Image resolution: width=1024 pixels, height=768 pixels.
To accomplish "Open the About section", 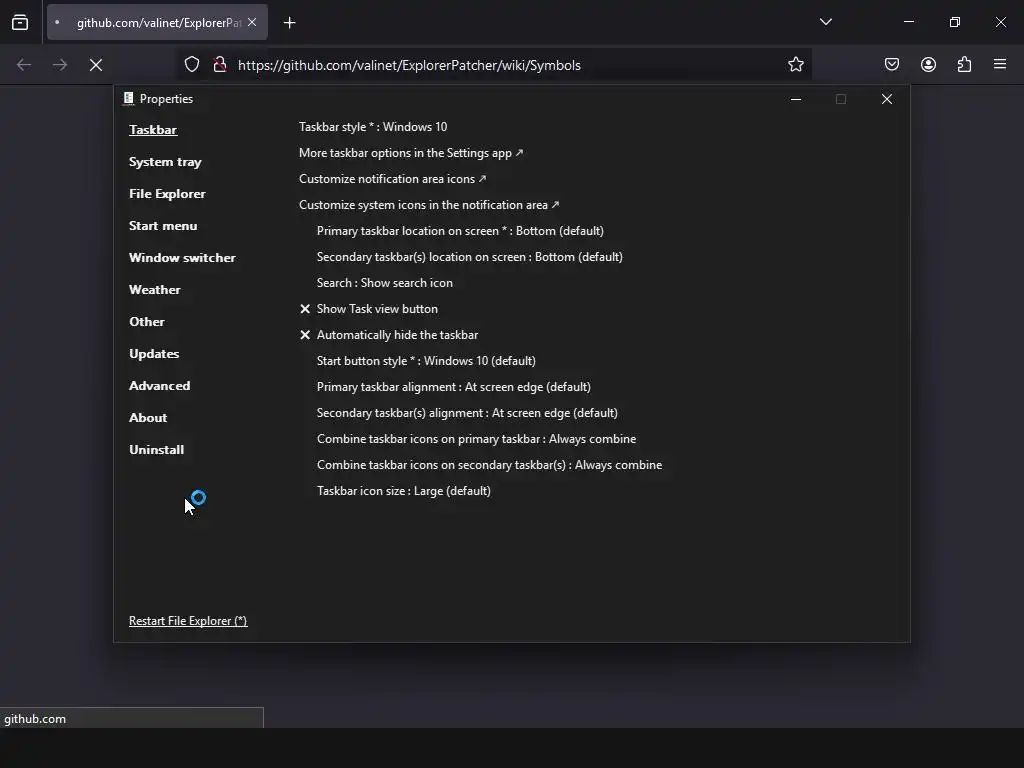I will pyautogui.click(x=148, y=418).
